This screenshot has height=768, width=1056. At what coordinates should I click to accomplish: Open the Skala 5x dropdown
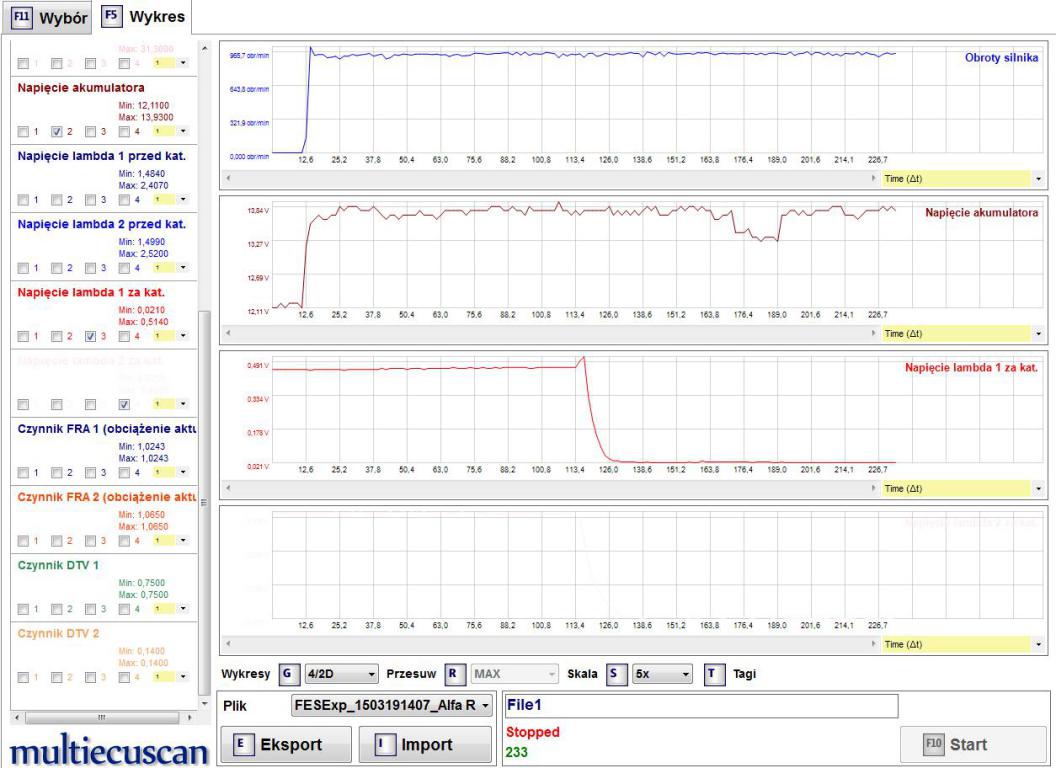point(663,674)
